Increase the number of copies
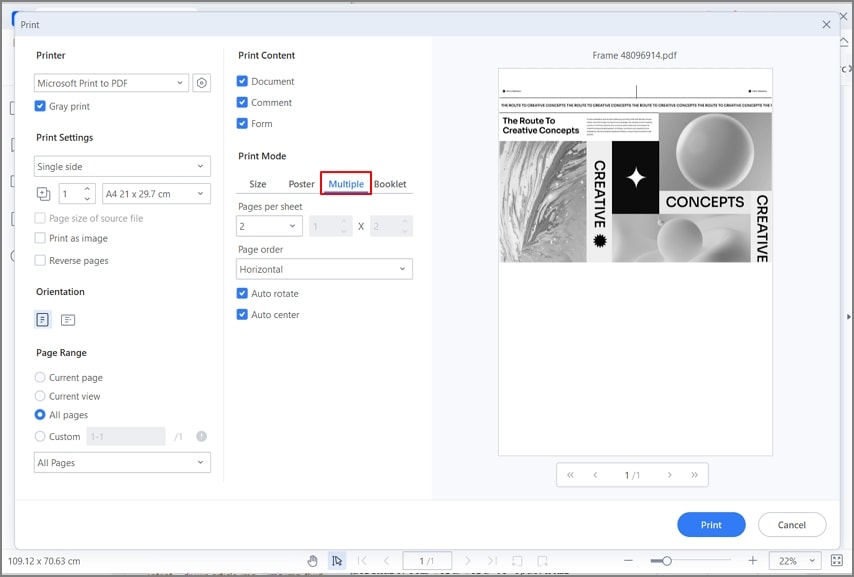Image resolution: width=854 pixels, height=577 pixels. (87, 189)
